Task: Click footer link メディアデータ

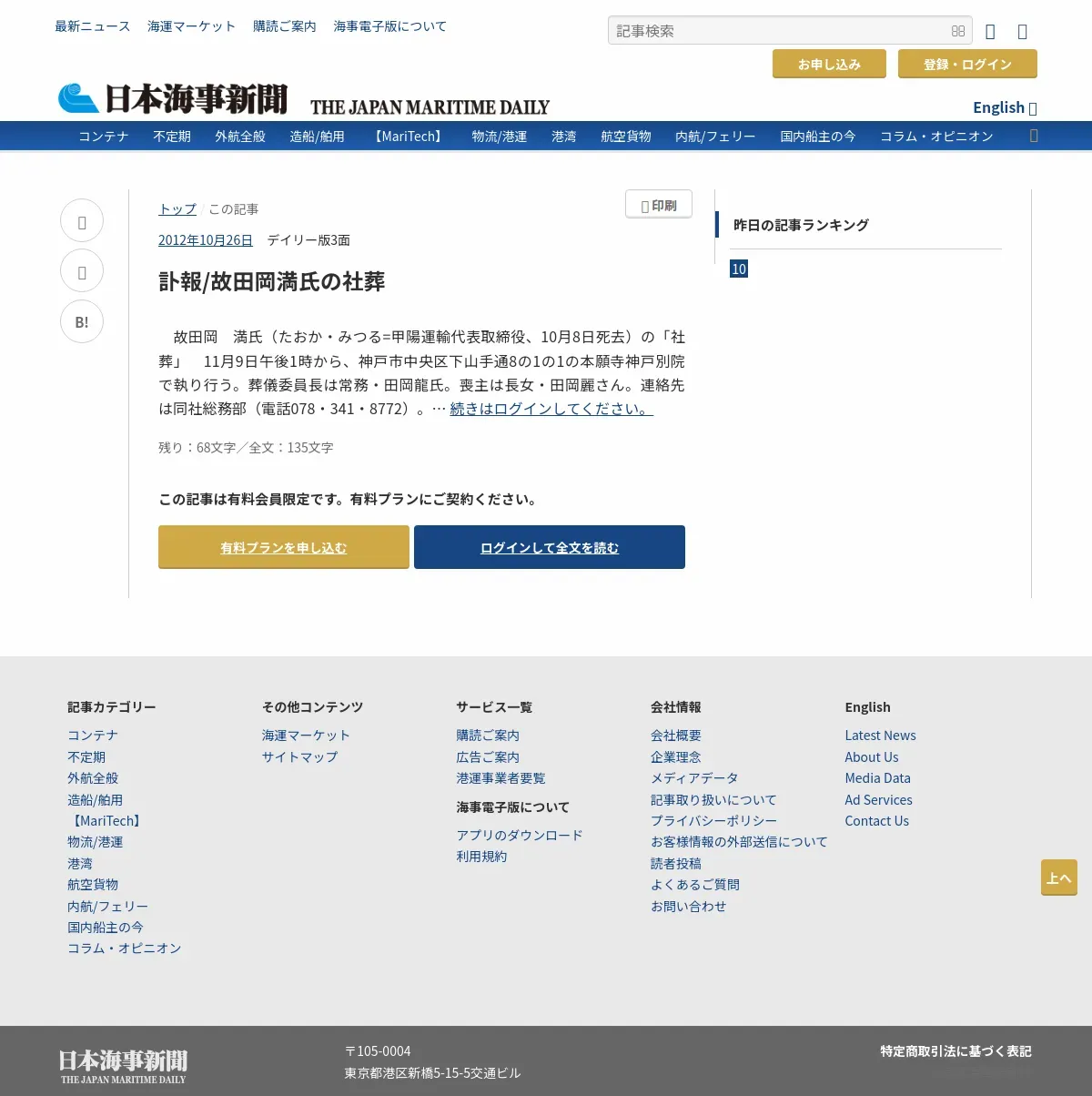Action: [x=694, y=777]
